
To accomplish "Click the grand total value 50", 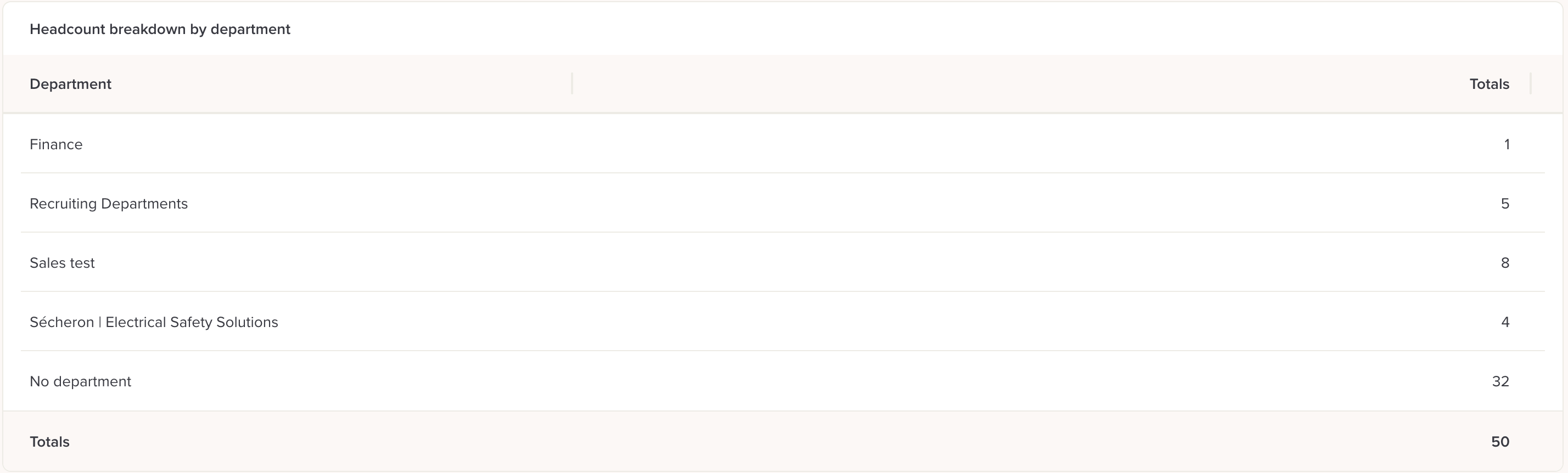I will point(1500,441).
